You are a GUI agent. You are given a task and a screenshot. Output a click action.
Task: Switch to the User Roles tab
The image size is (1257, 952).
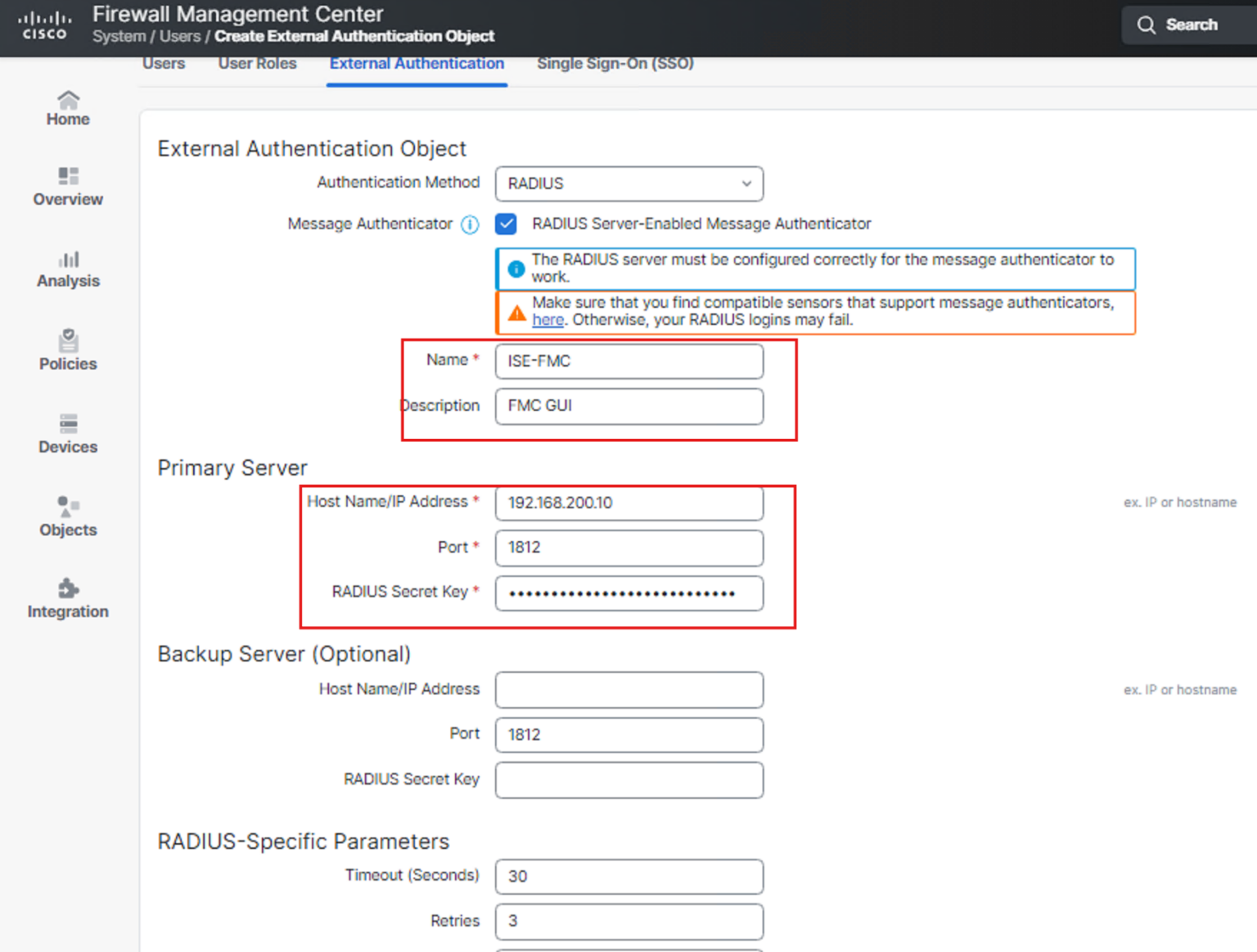tap(257, 63)
